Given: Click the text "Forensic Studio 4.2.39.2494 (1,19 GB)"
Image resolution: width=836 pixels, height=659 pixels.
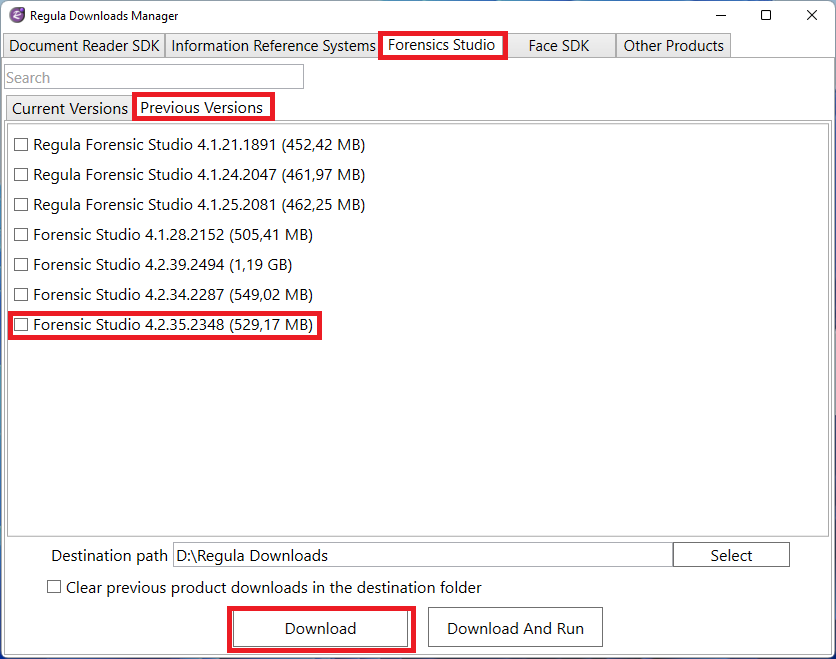Looking at the screenshot, I should point(163,264).
